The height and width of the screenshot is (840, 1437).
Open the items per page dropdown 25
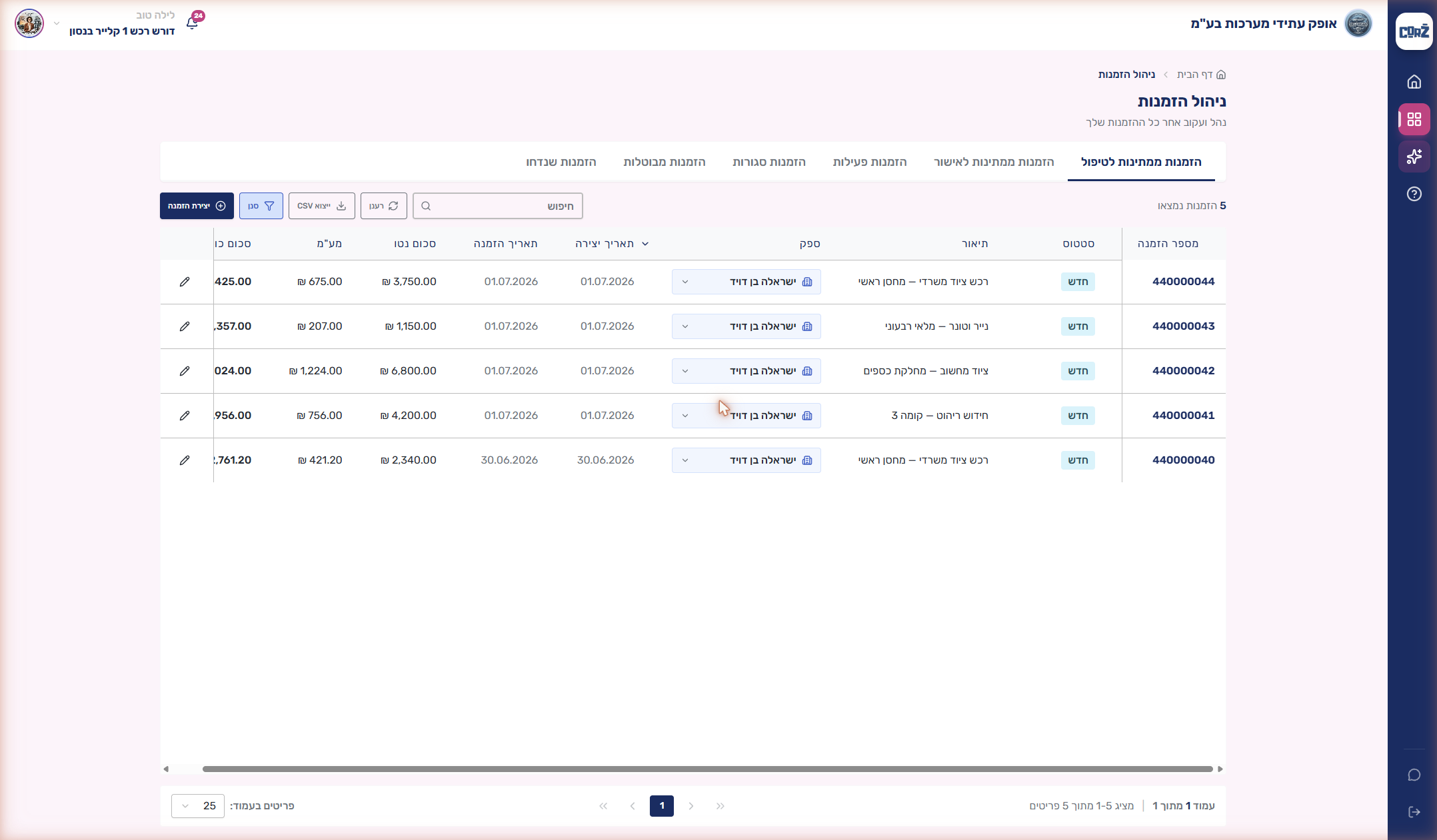coord(198,806)
